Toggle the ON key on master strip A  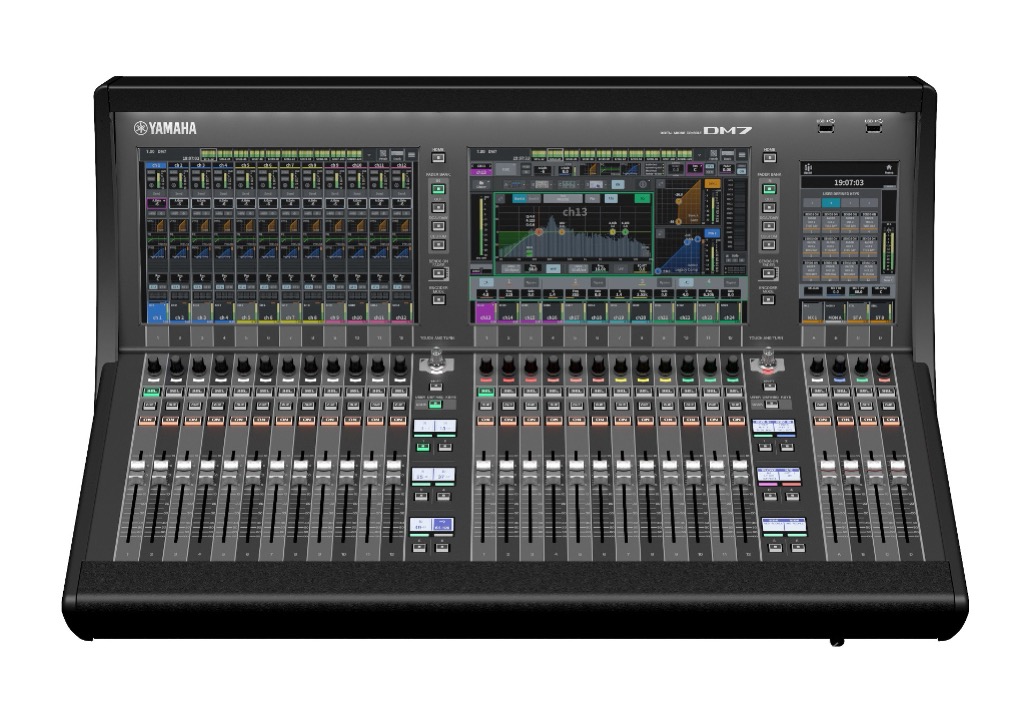click(x=821, y=420)
